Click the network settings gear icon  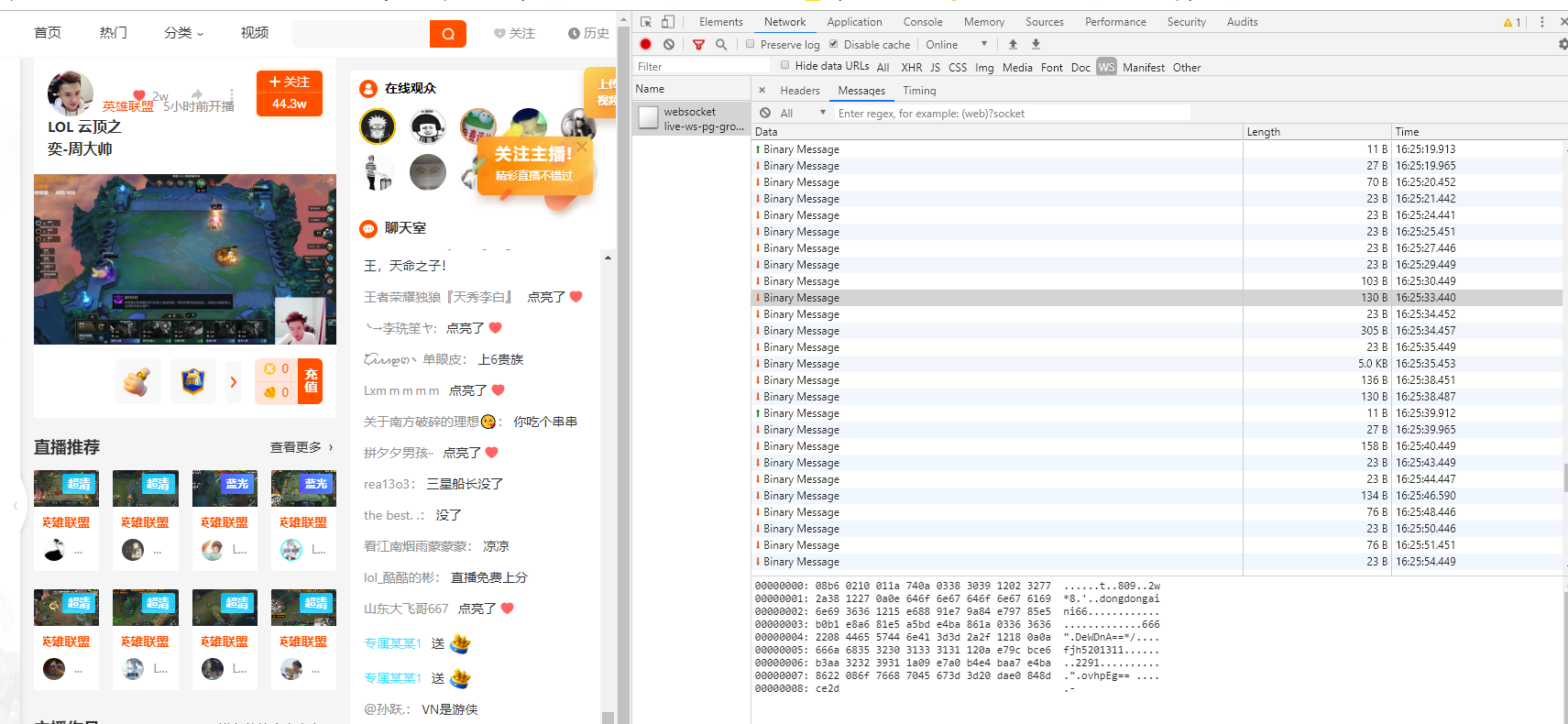click(1563, 44)
